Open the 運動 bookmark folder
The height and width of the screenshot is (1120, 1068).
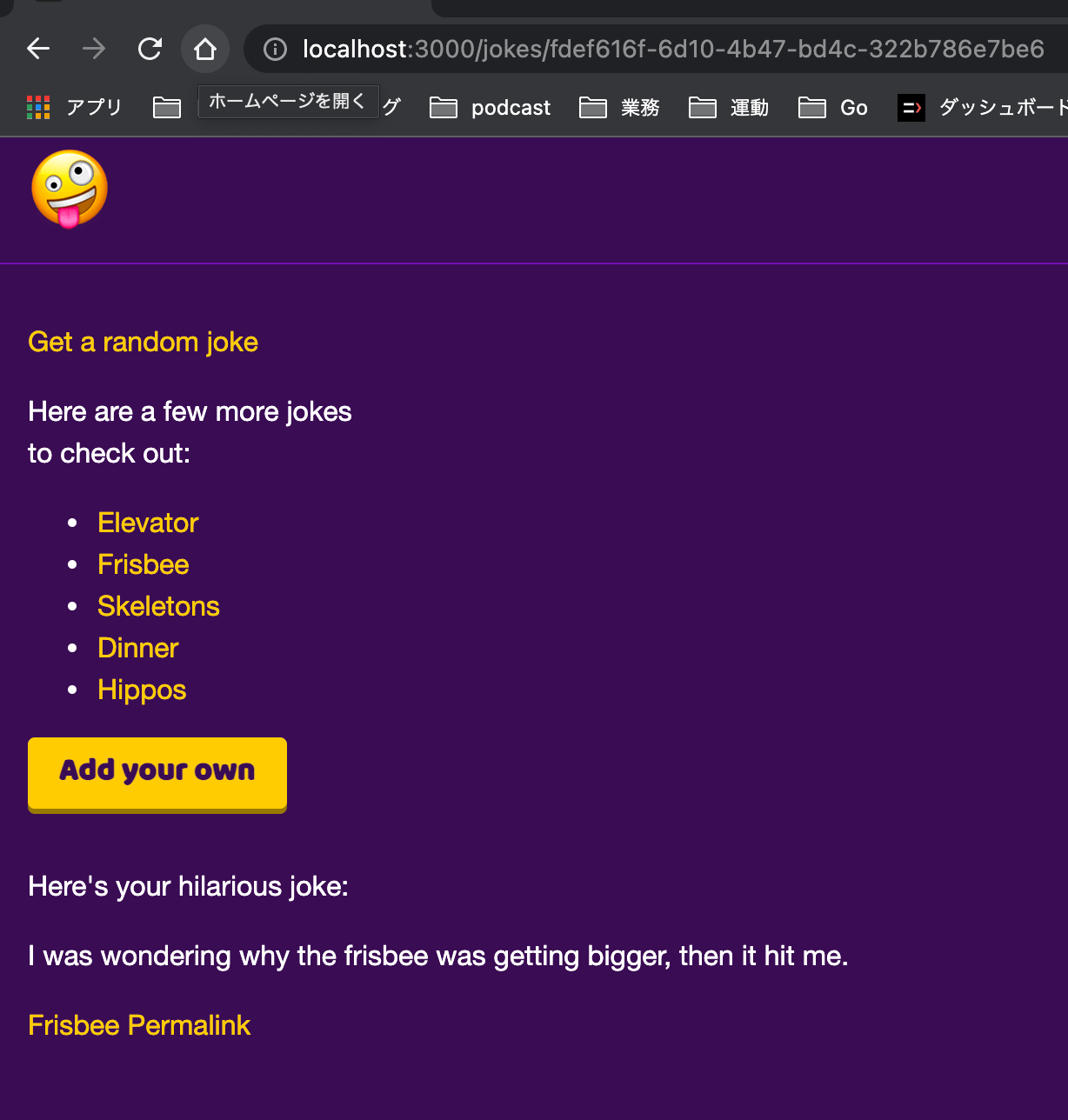click(729, 108)
